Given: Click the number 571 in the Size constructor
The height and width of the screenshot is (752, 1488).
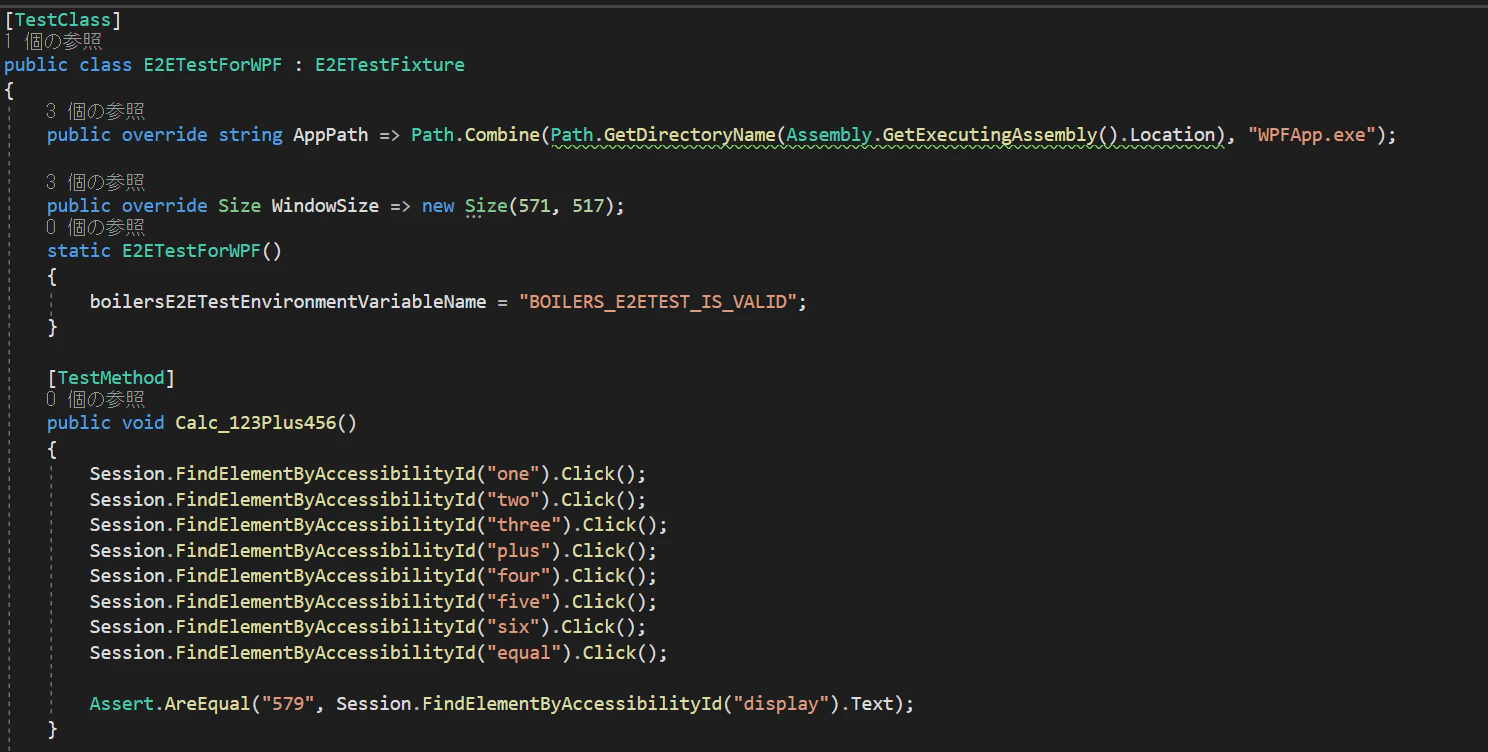Looking at the screenshot, I should point(535,206).
